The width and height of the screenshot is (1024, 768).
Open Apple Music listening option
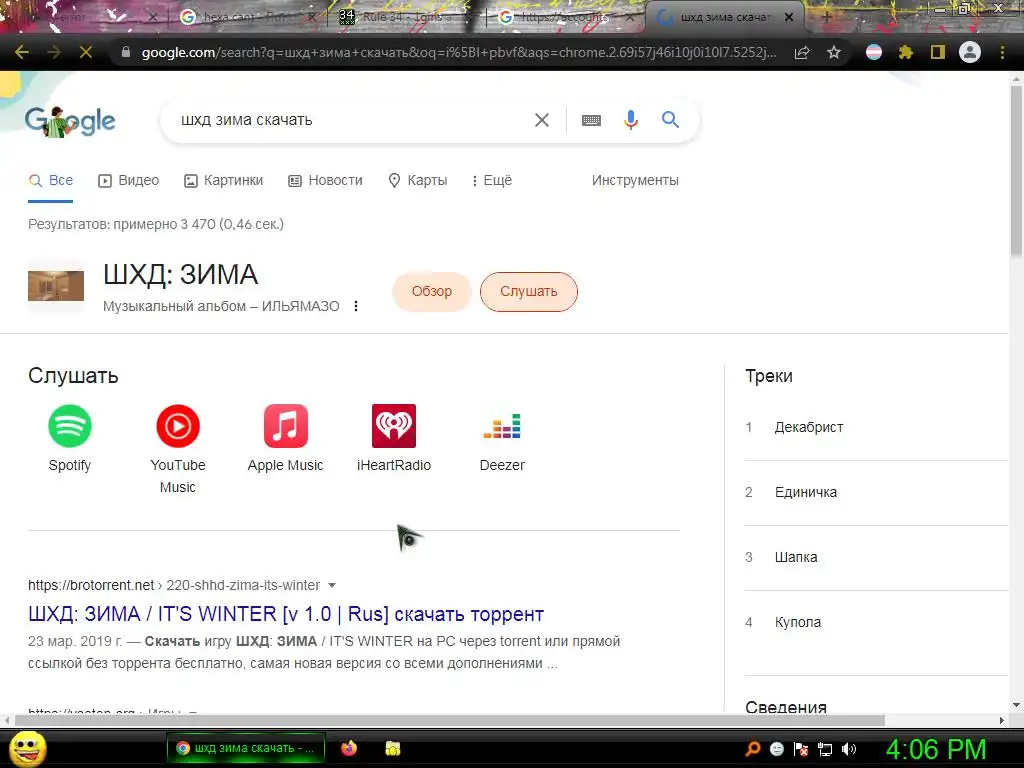(x=285, y=438)
